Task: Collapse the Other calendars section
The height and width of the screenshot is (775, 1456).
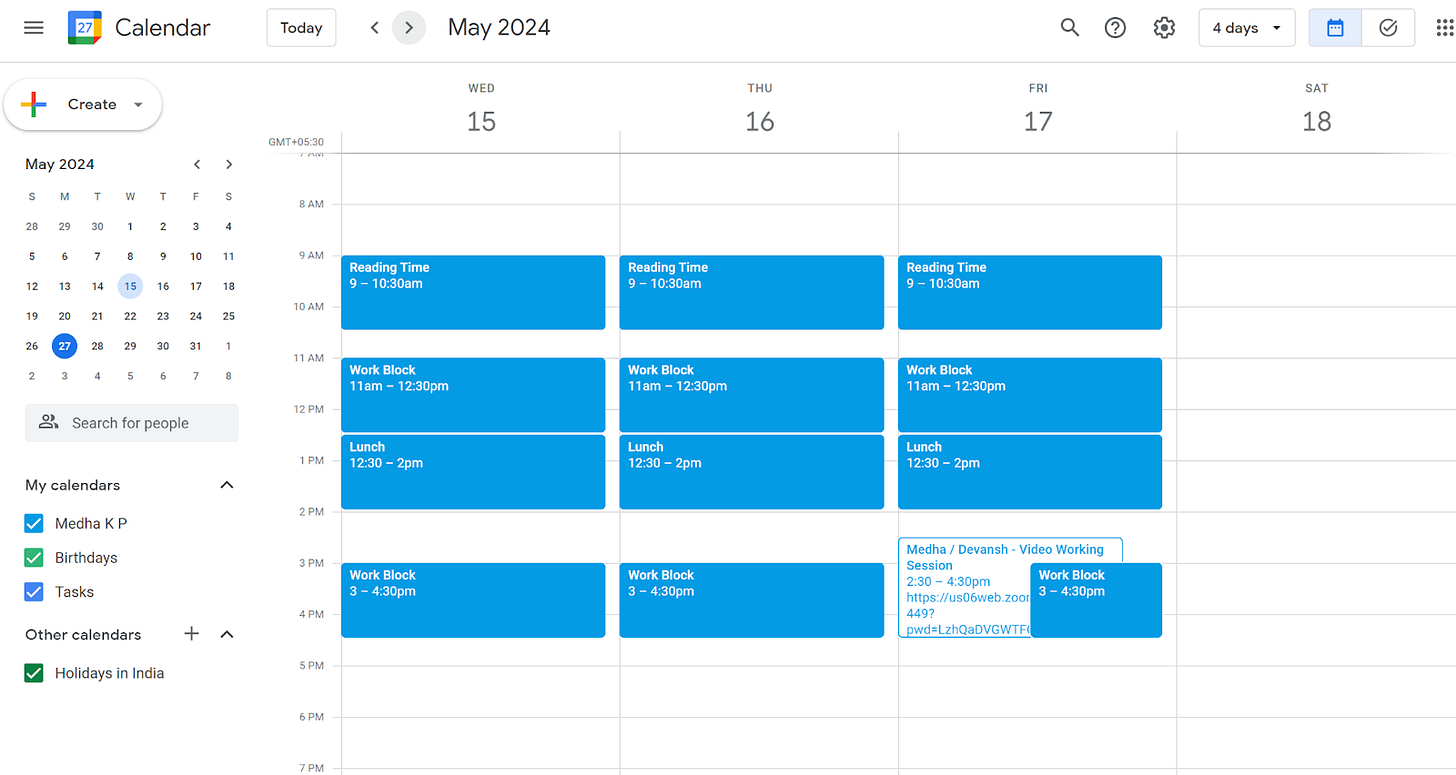Action: 227,634
